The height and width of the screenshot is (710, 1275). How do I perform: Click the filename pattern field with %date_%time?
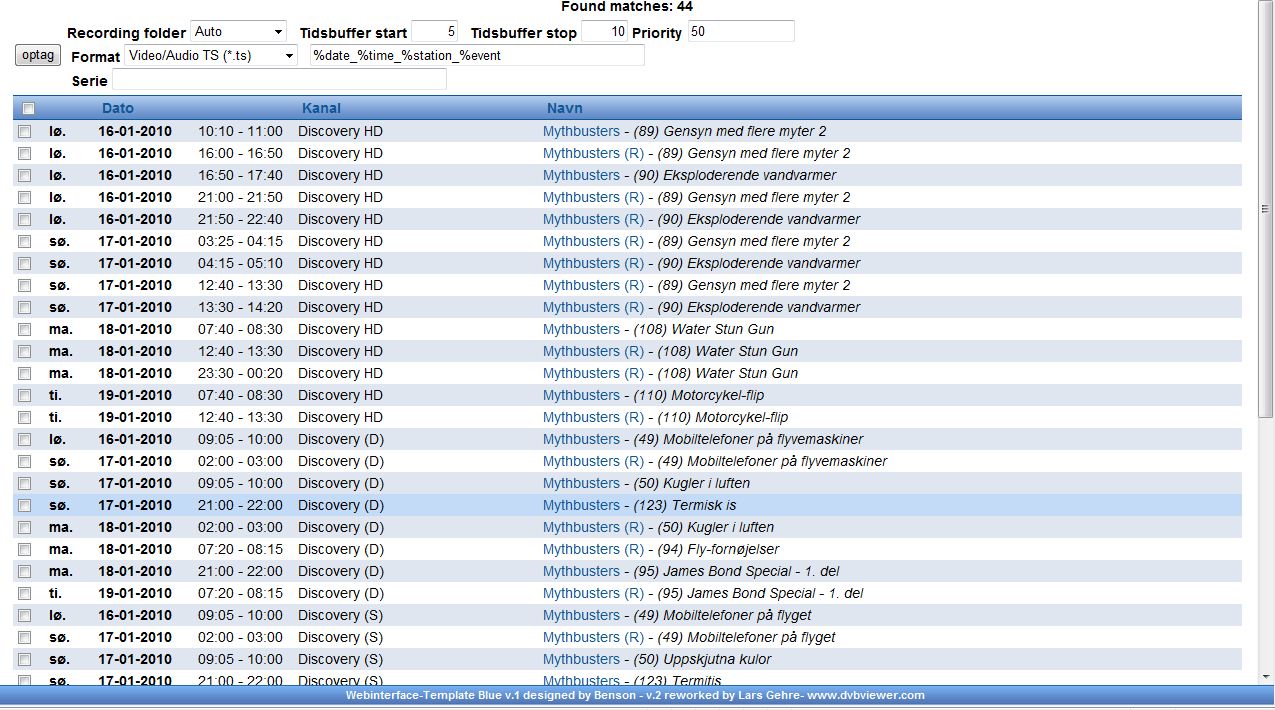(x=477, y=56)
